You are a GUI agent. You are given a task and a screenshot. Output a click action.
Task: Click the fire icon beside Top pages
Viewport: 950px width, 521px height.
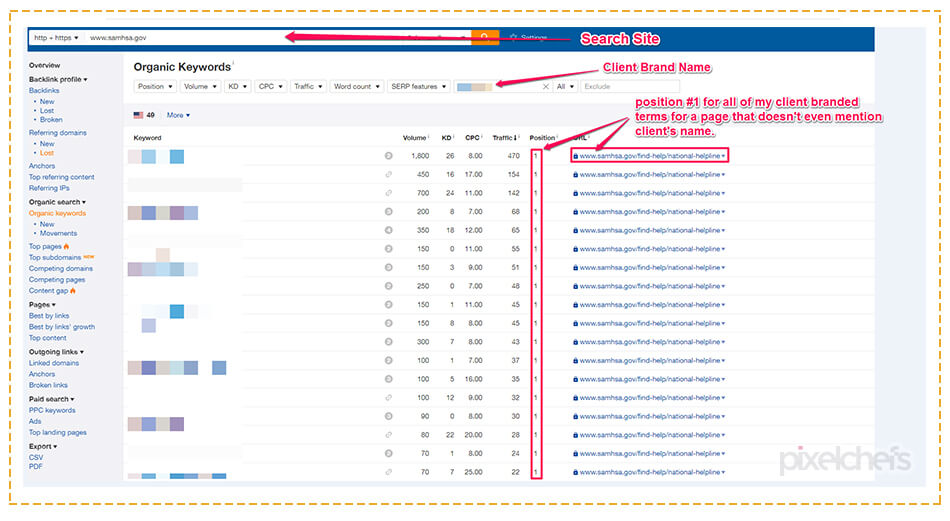point(66,247)
